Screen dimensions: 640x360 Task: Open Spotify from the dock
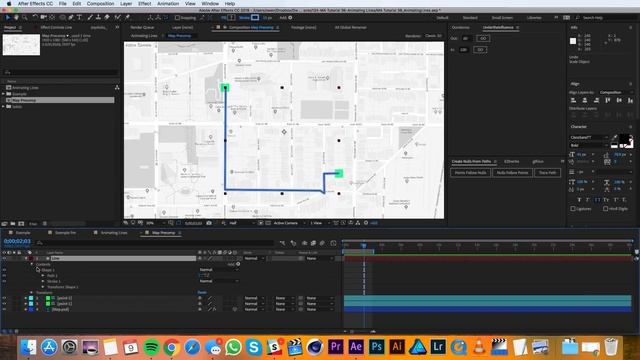(x=152, y=347)
